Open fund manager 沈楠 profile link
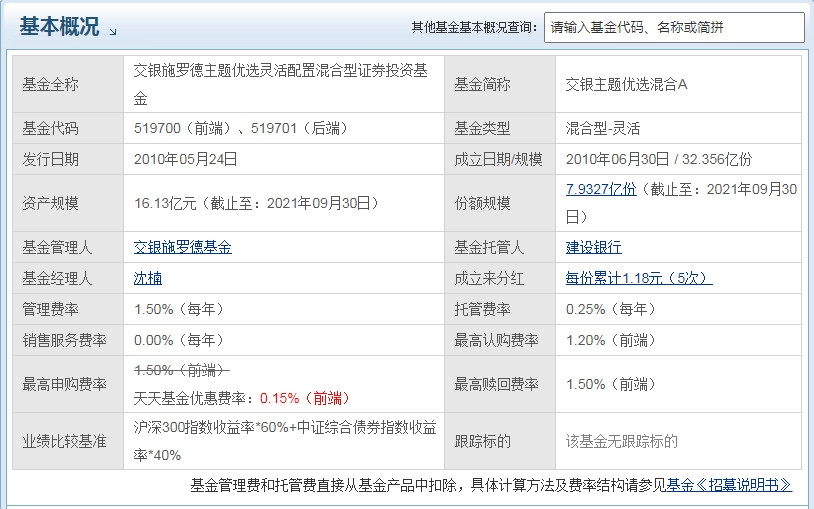814x509 pixels. pos(147,278)
